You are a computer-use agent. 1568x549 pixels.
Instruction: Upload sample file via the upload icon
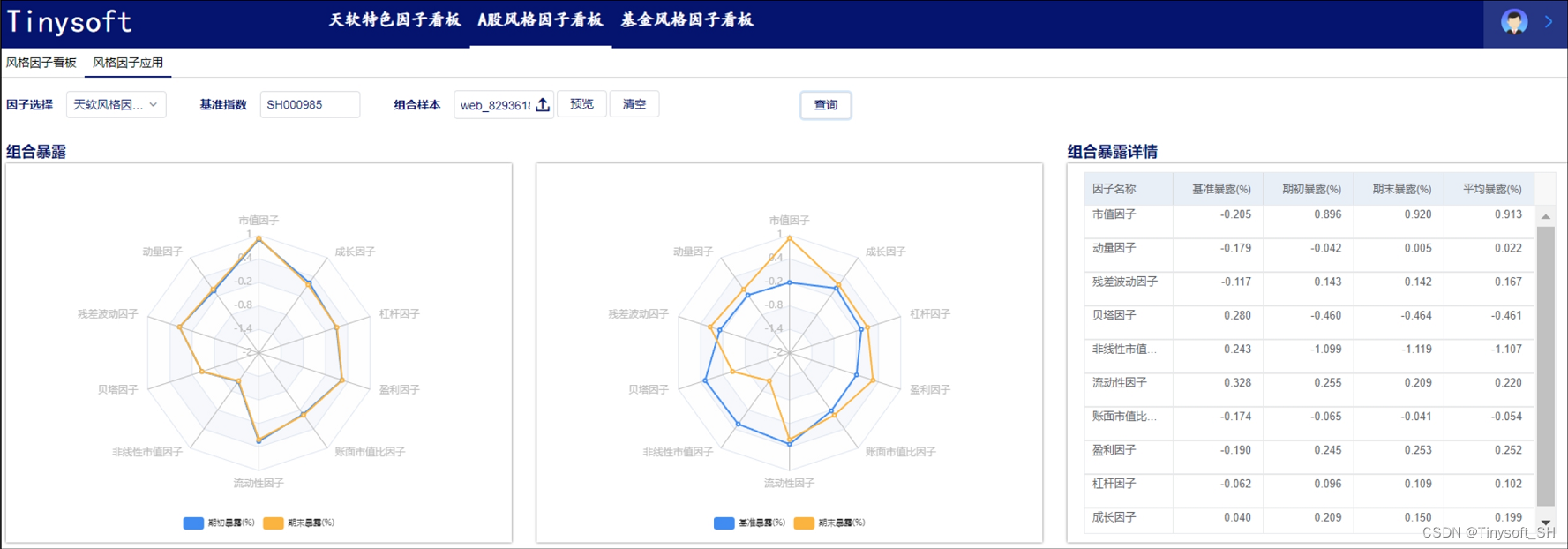click(543, 105)
